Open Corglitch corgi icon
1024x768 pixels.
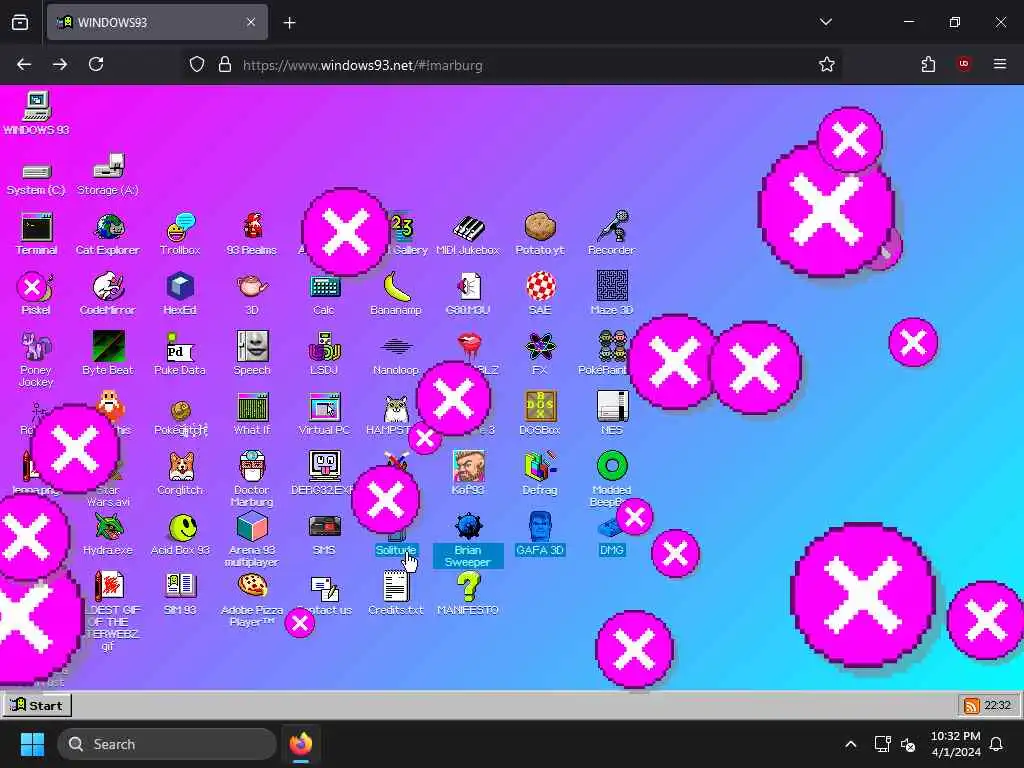click(x=180, y=466)
